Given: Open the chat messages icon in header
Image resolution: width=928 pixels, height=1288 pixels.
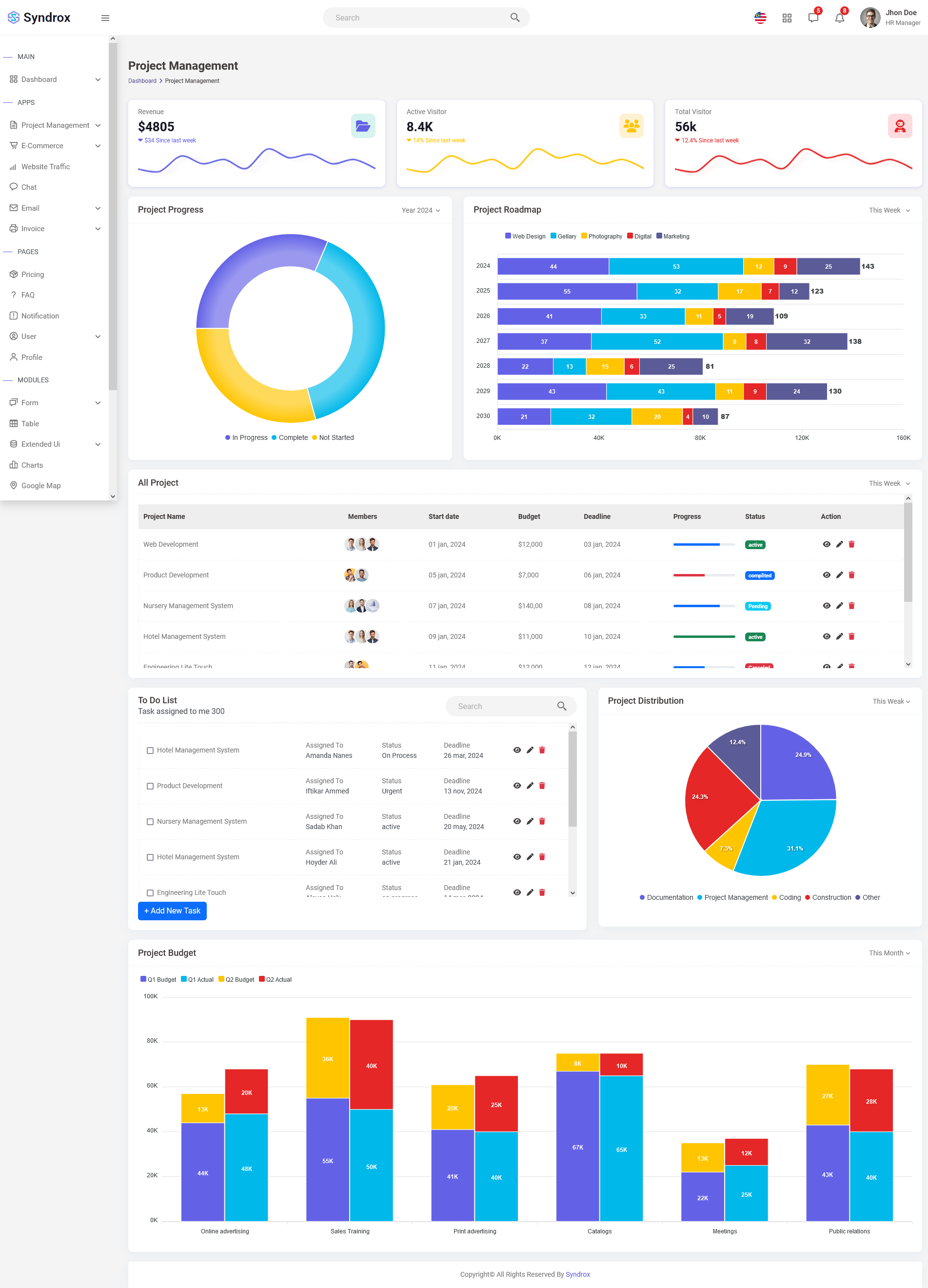Looking at the screenshot, I should pos(813,18).
